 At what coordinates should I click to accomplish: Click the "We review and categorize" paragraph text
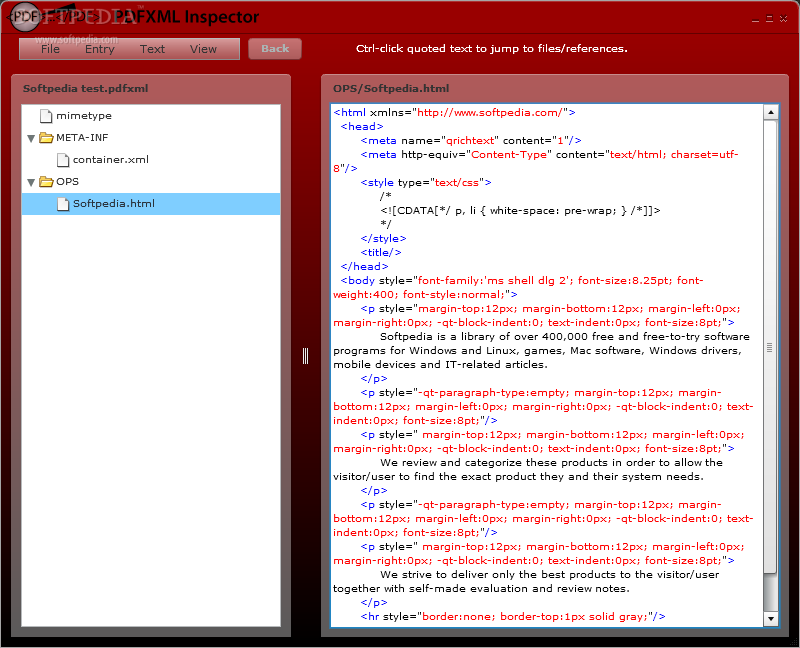528,469
